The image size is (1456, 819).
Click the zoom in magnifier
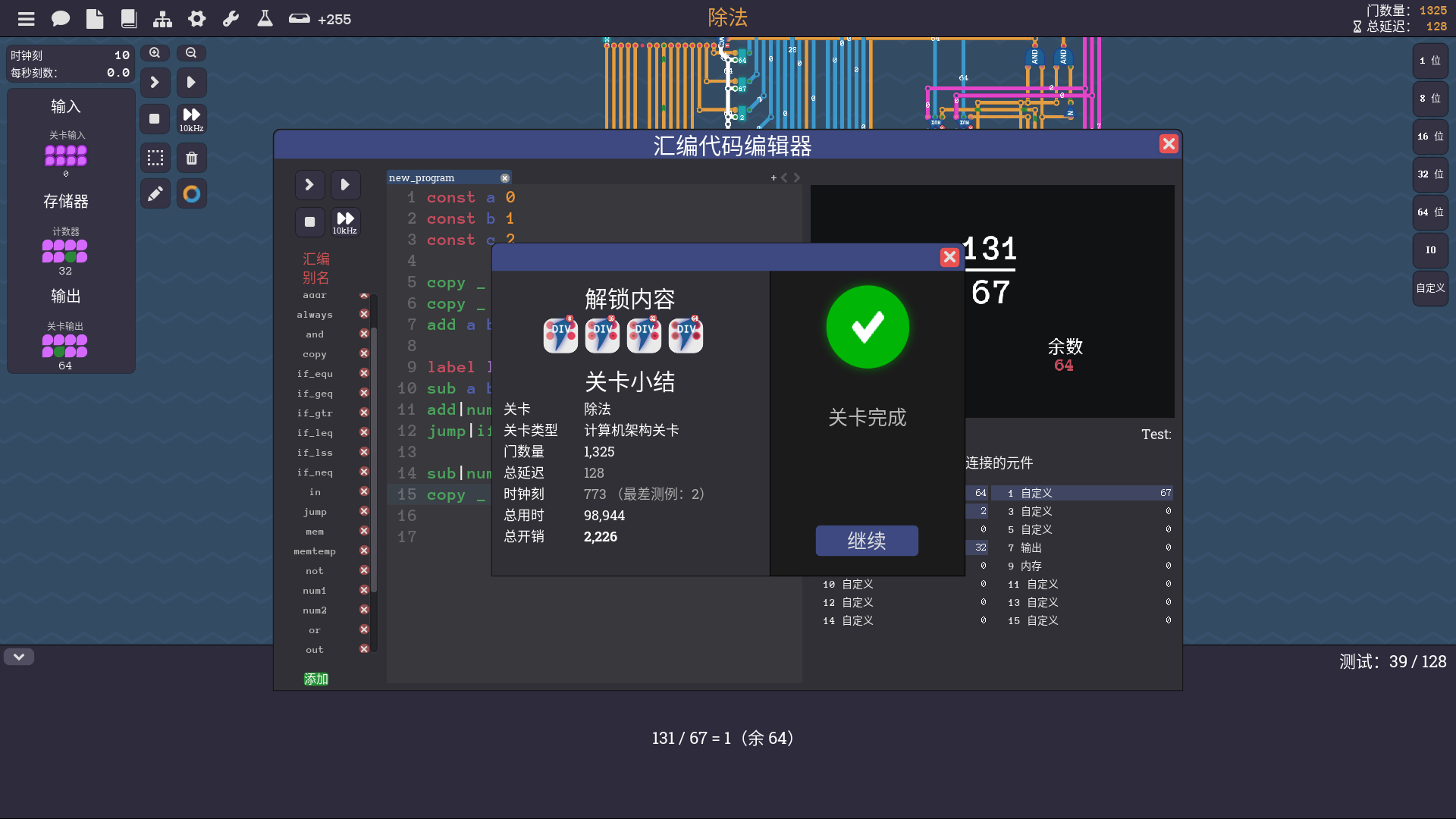click(x=155, y=53)
